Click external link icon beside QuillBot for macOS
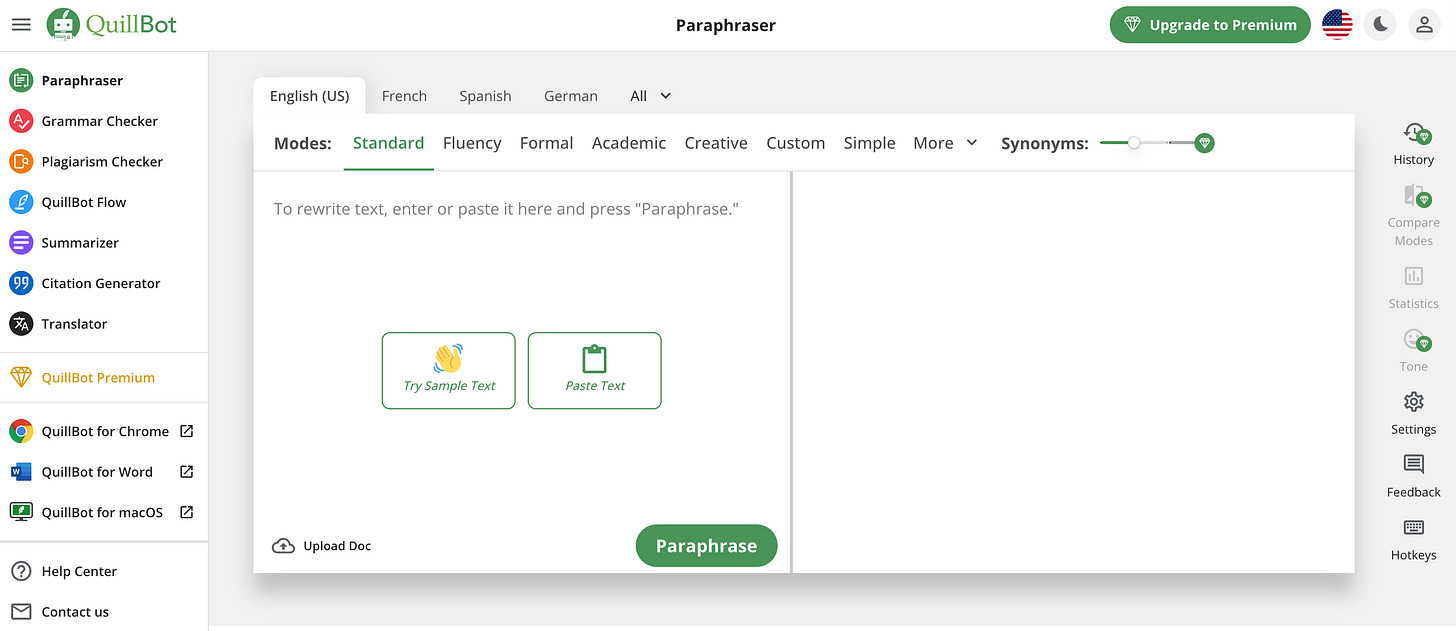Screen dimensions: 1456x631 (186, 512)
